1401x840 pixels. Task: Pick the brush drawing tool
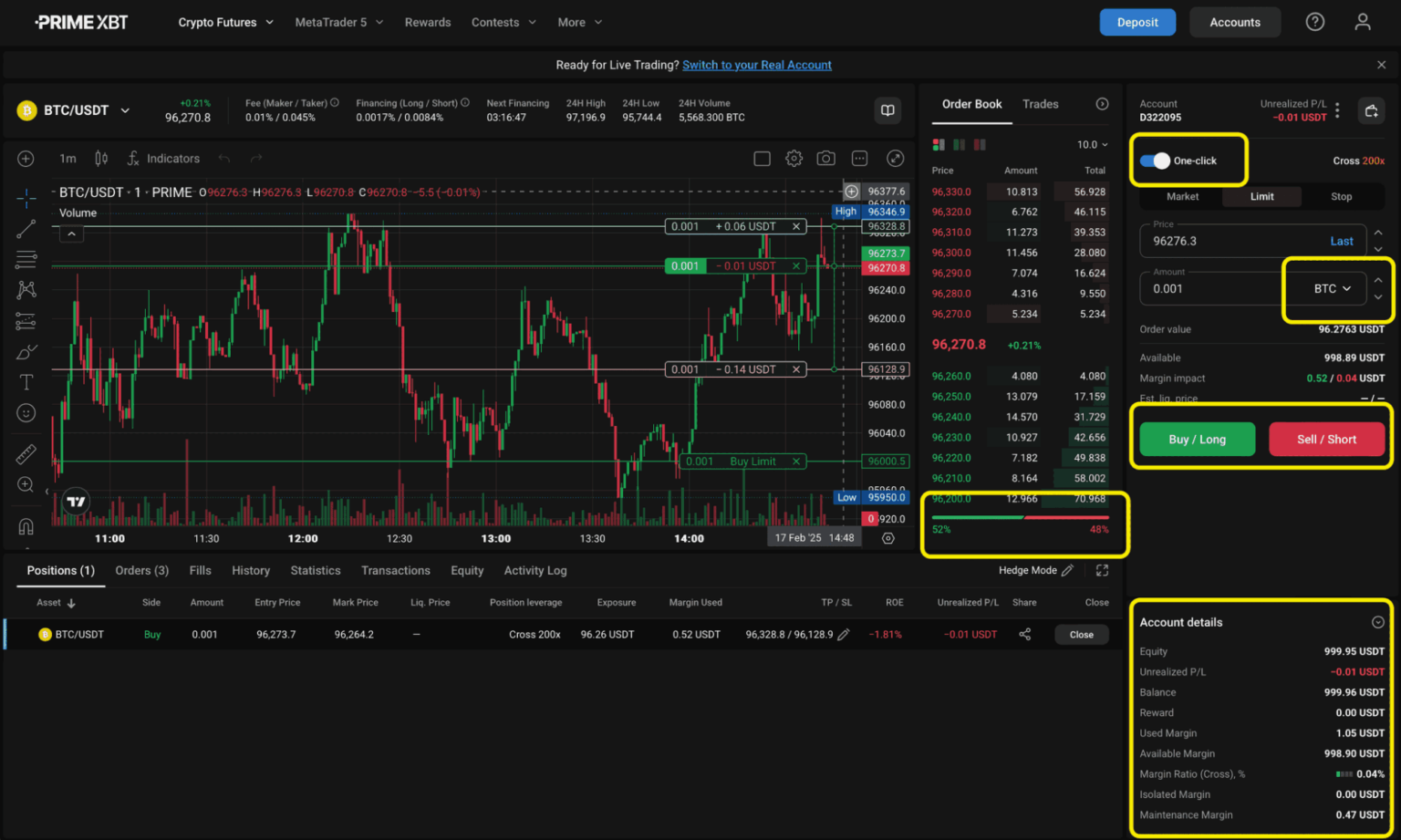click(26, 351)
